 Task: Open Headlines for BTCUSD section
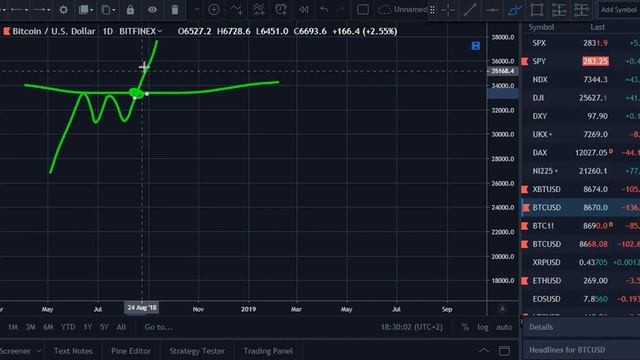click(x=581, y=350)
